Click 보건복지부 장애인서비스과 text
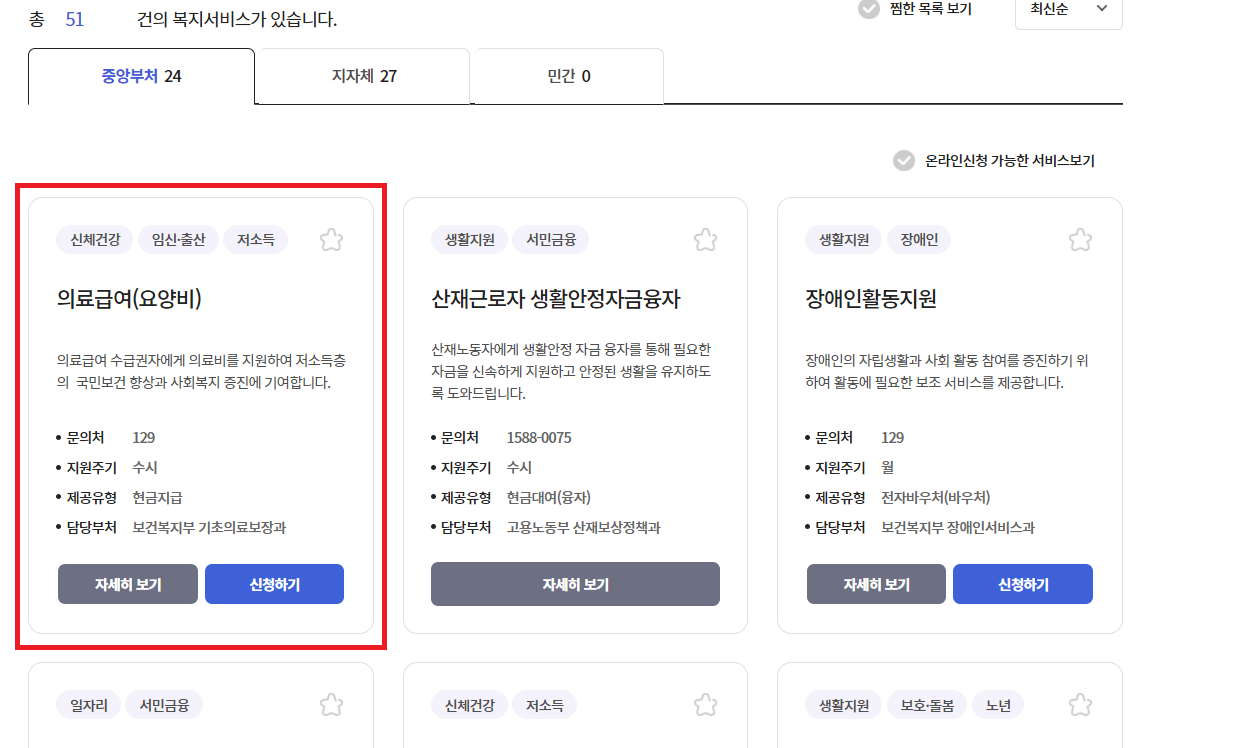 pyautogui.click(x=958, y=528)
